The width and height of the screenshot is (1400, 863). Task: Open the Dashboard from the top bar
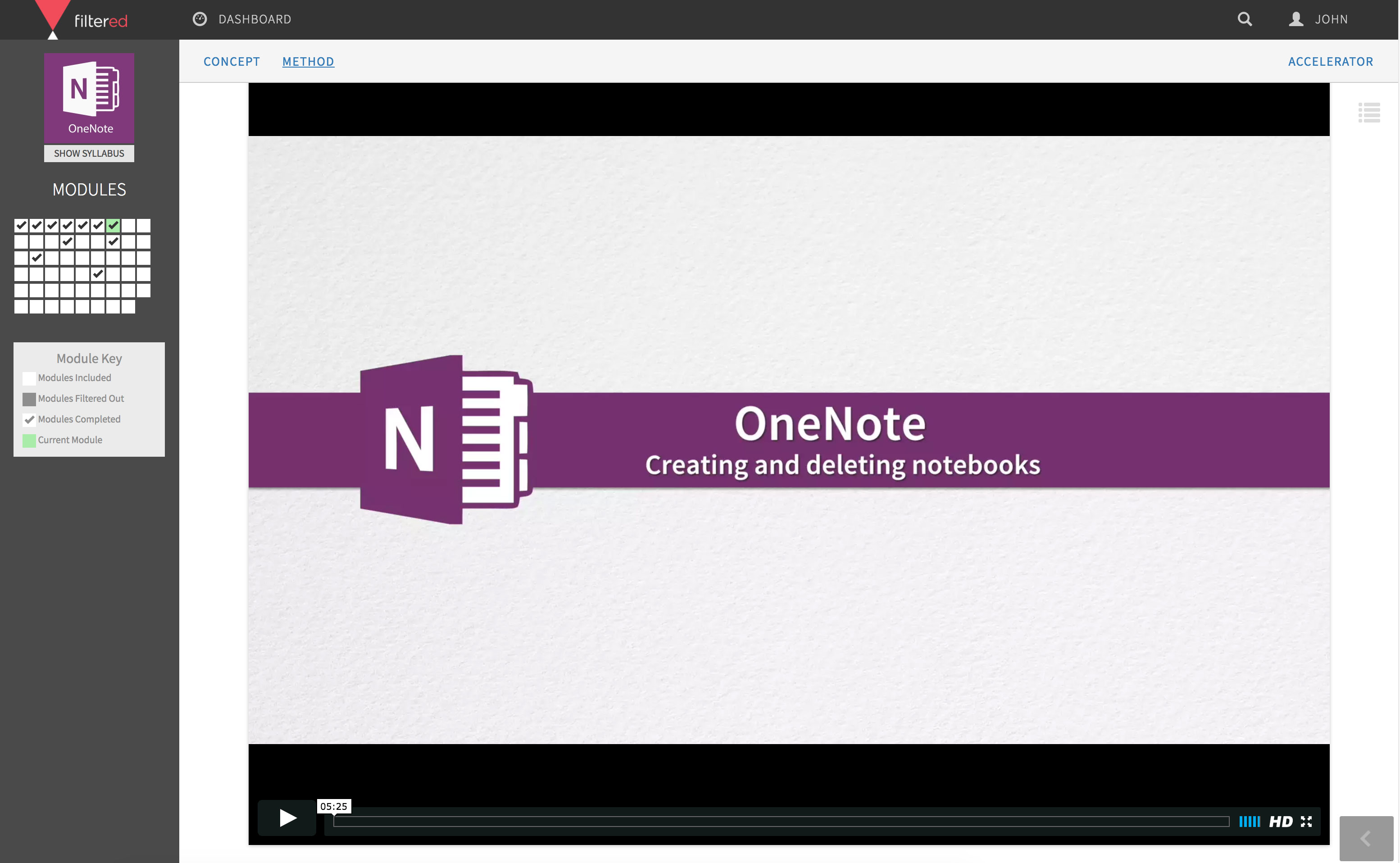255,19
